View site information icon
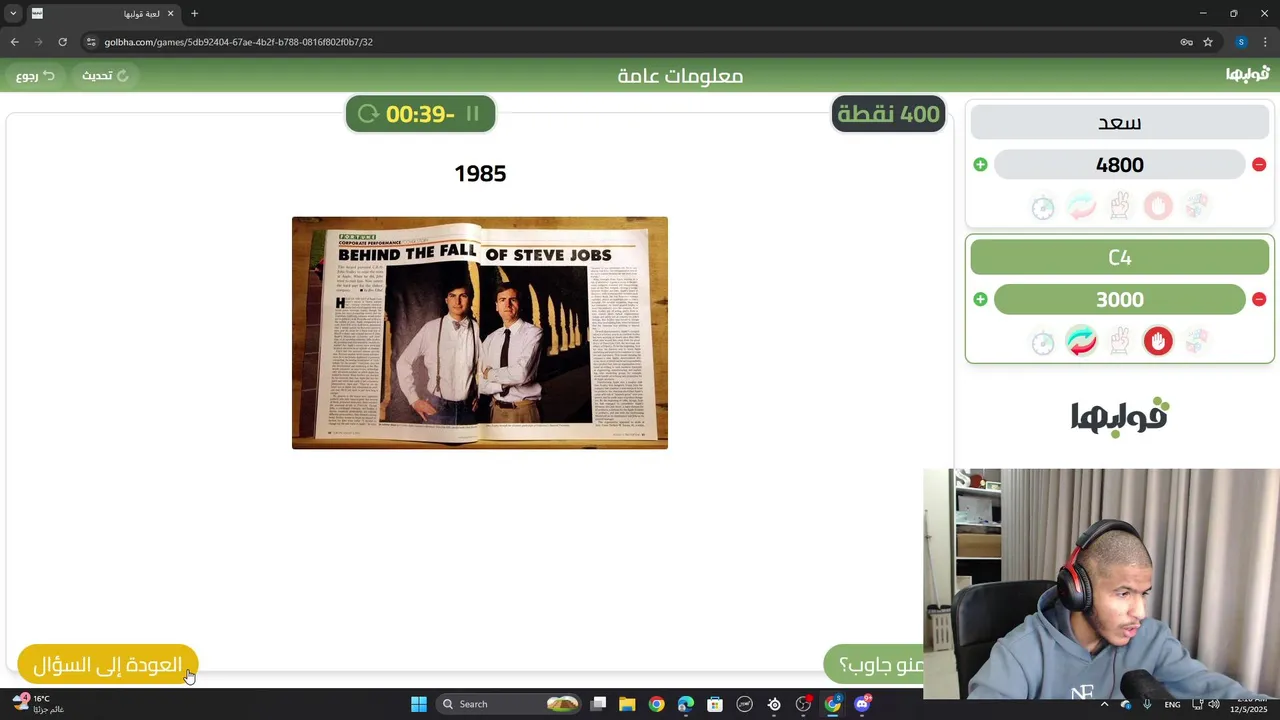 click(91, 42)
